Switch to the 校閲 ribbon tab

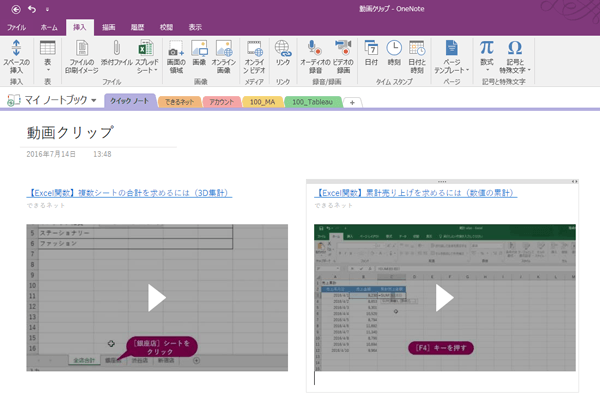coord(166,27)
